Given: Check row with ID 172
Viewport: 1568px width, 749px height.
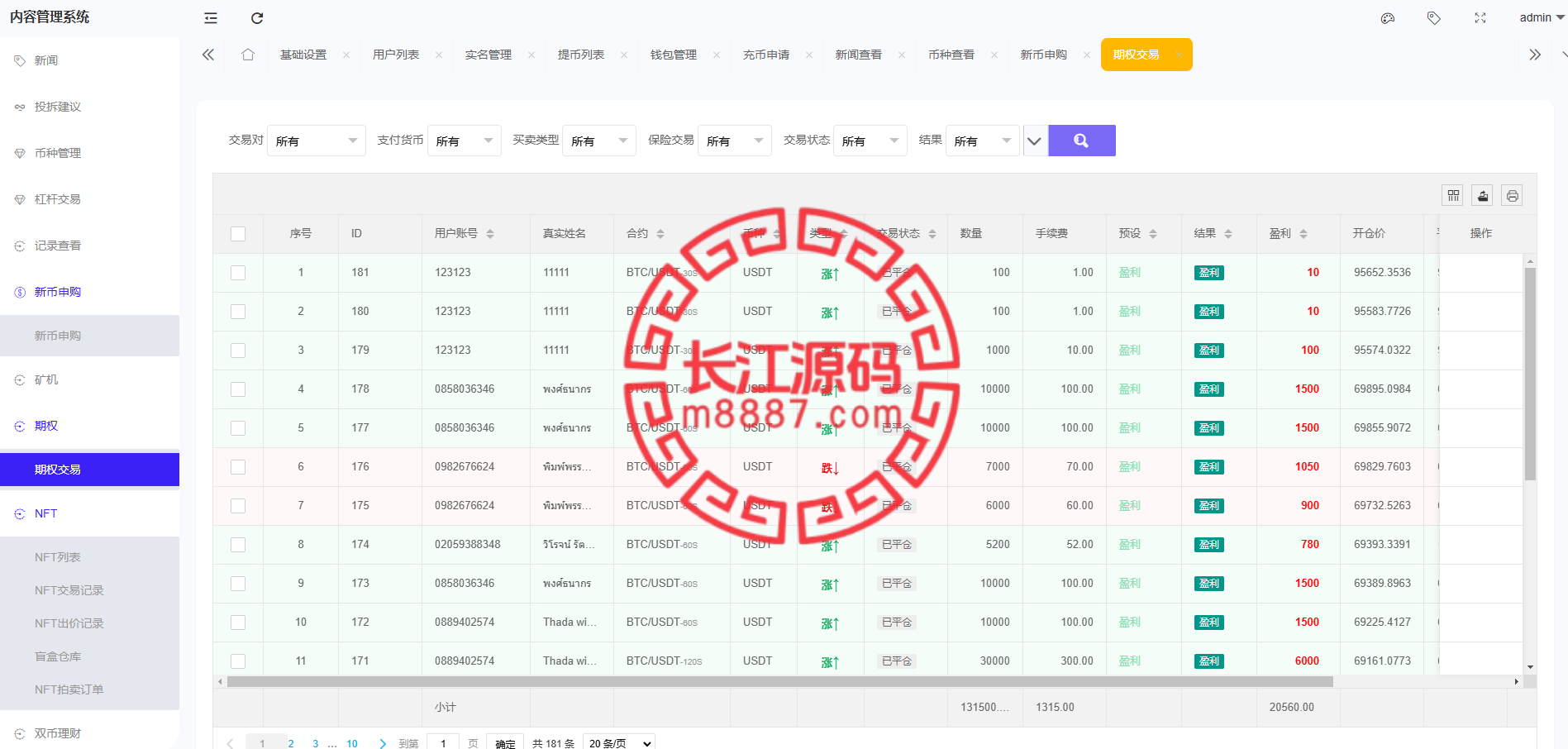Looking at the screenshot, I should coord(238,623).
